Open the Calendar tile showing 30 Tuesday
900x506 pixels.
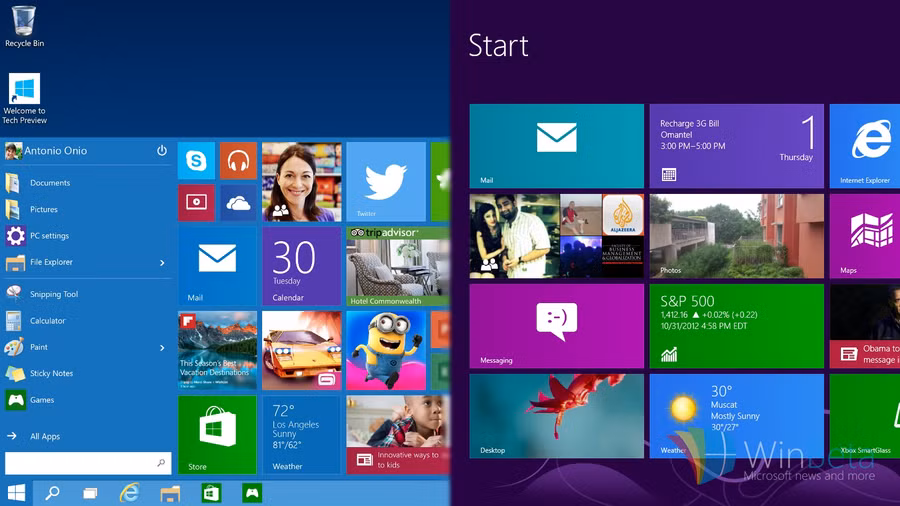tap(301, 266)
